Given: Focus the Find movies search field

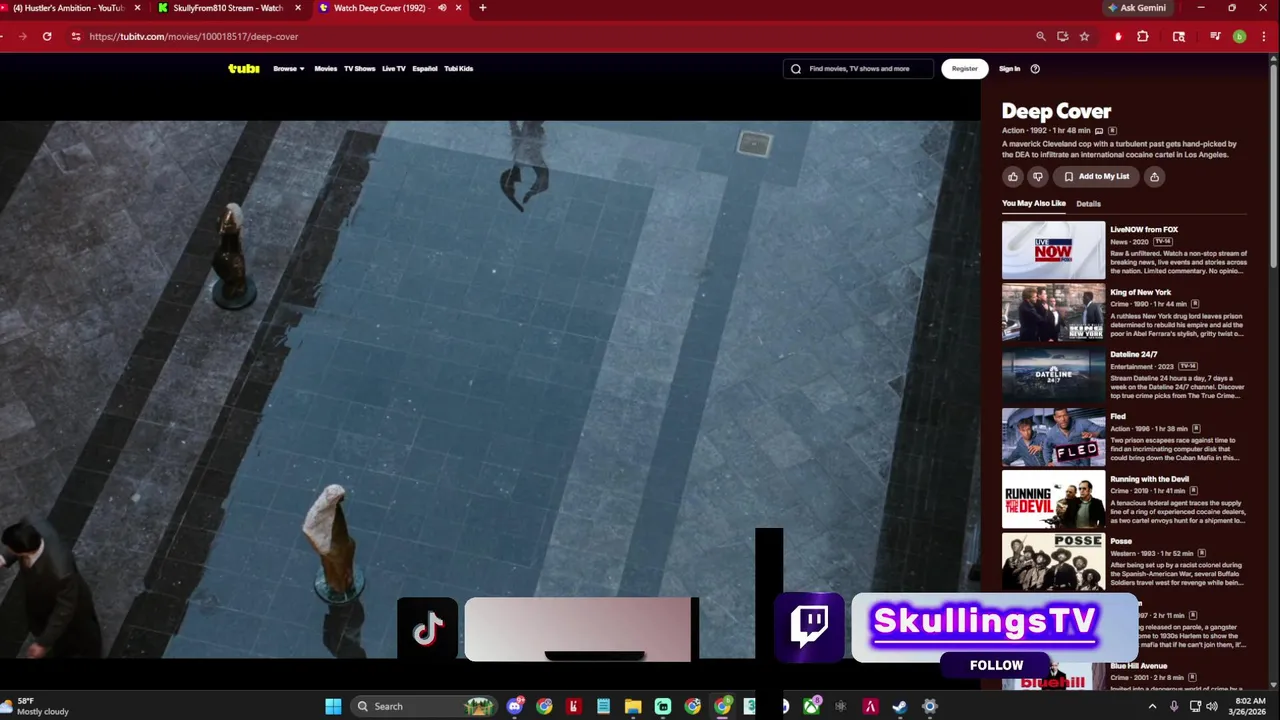Looking at the screenshot, I should point(858,69).
